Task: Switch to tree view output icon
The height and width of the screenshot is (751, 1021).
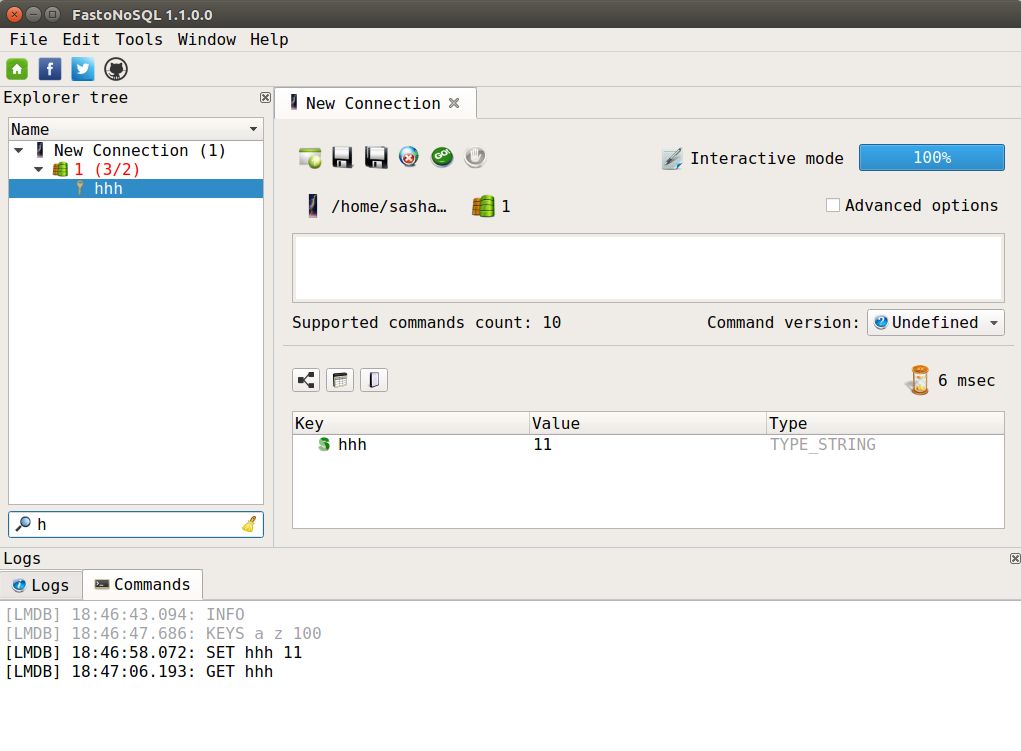Action: [306, 380]
